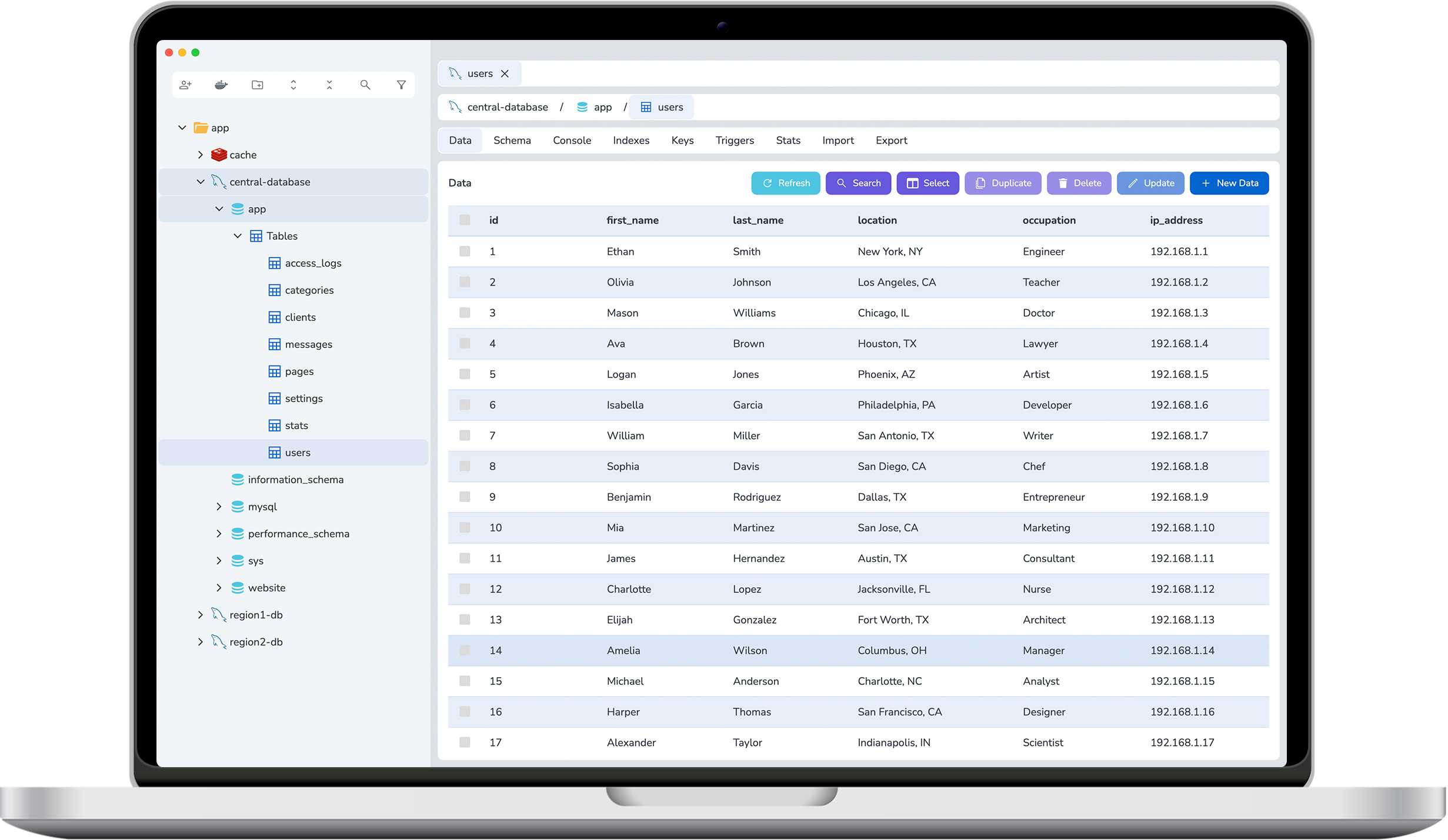This screenshot has width=1448, height=840.
Task: Click the Export tab
Action: click(x=891, y=140)
